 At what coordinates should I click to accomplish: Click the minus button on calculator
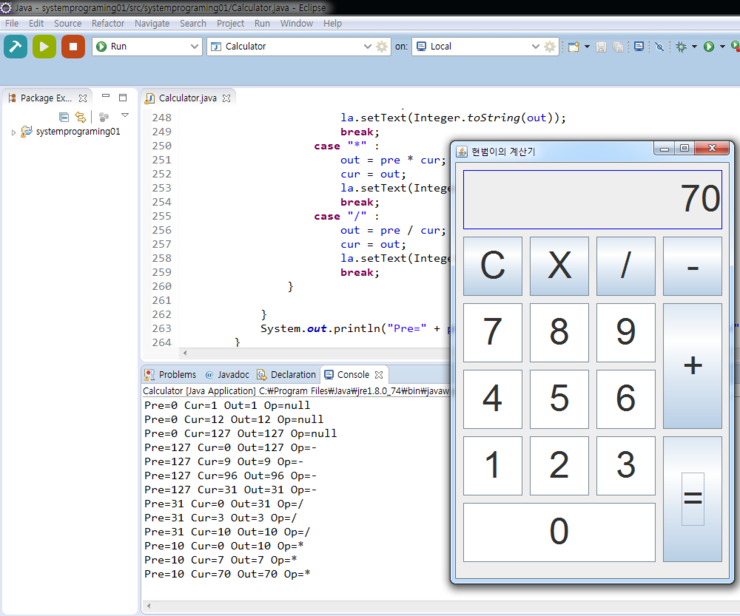(x=692, y=266)
